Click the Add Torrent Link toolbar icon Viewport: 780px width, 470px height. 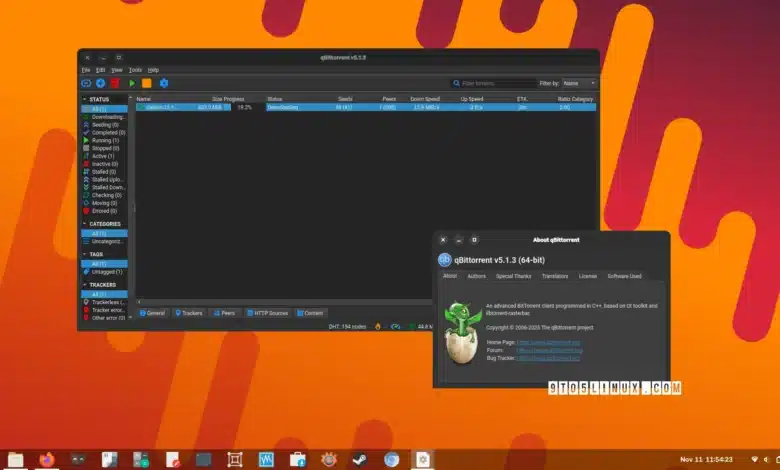click(86, 83)
